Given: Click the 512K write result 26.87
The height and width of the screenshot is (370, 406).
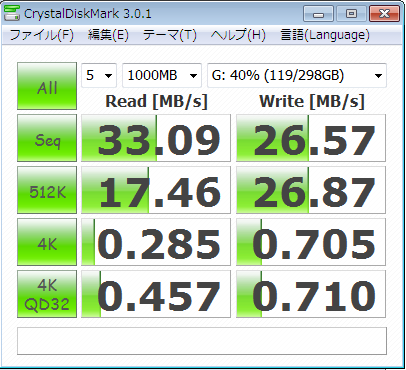Looking at the screenshot, I should pos(311,190).
